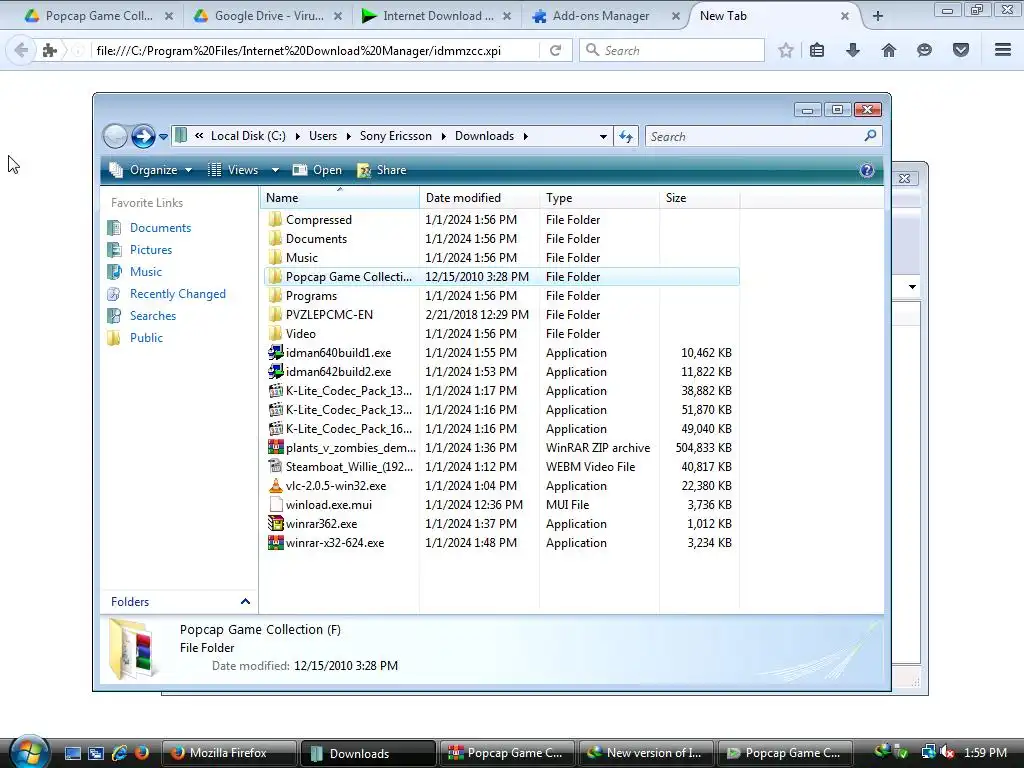This screenshot has height=768, width=1024.
Task: Click the dropdown arrow in background window
Action: [x=912, y=287]
